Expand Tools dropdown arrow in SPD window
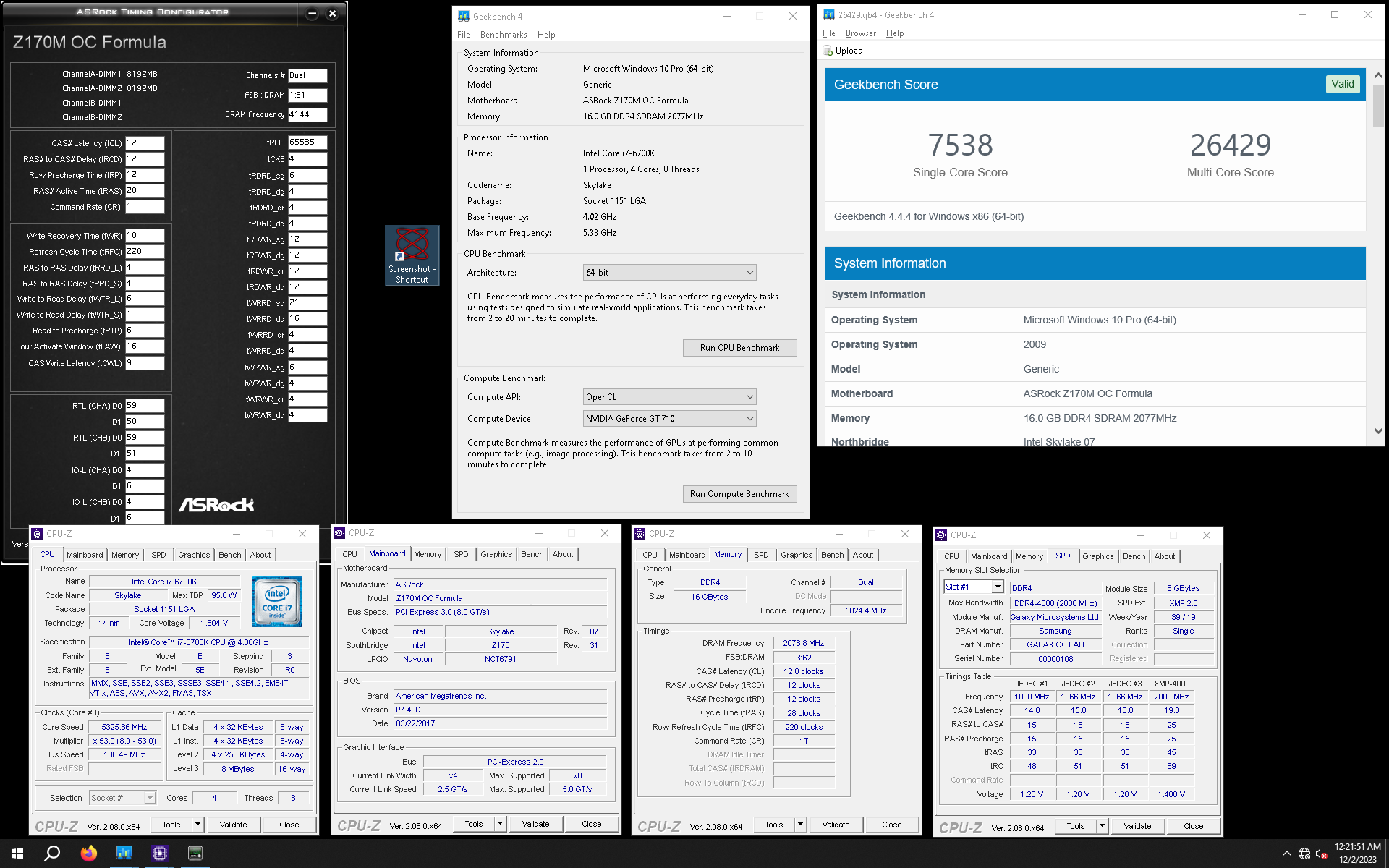The width and height of the screenshot is (1389, 868). click(x=1101, y=826)
